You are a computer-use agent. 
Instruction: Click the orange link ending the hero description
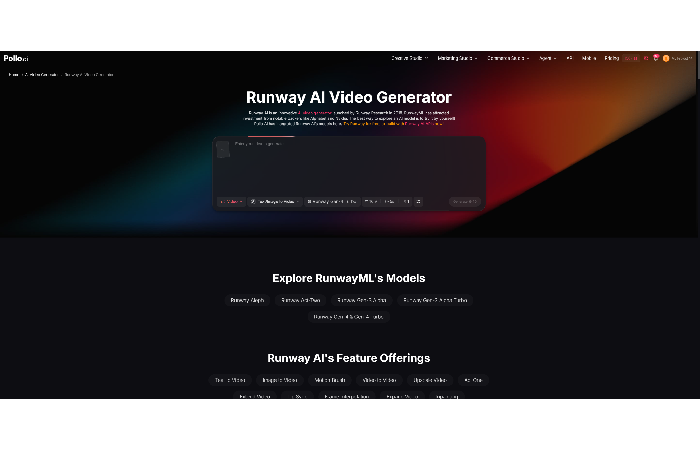click(392, 124)
